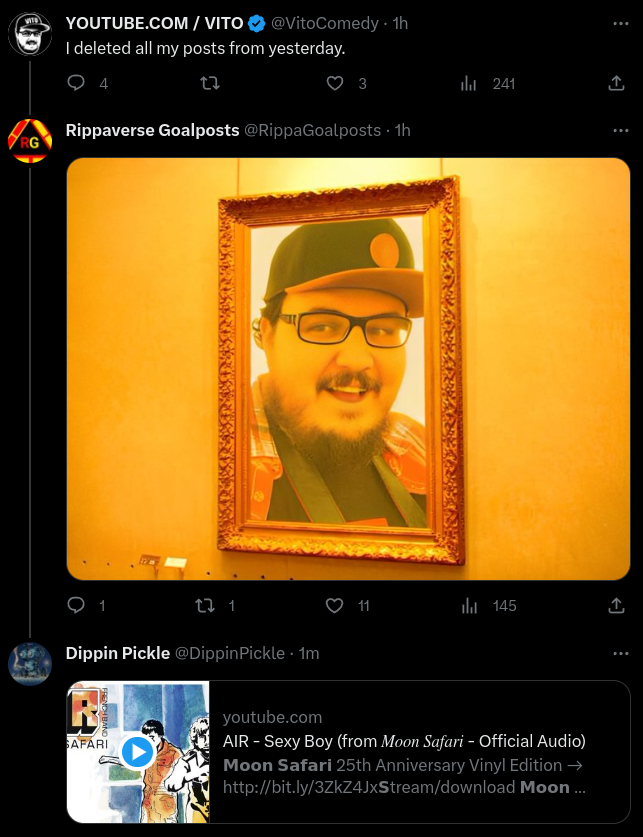The width and height of the screenshot is (643, 837).
Task: Share Vito's tweet via upload icon
Action: coord(616,83)
